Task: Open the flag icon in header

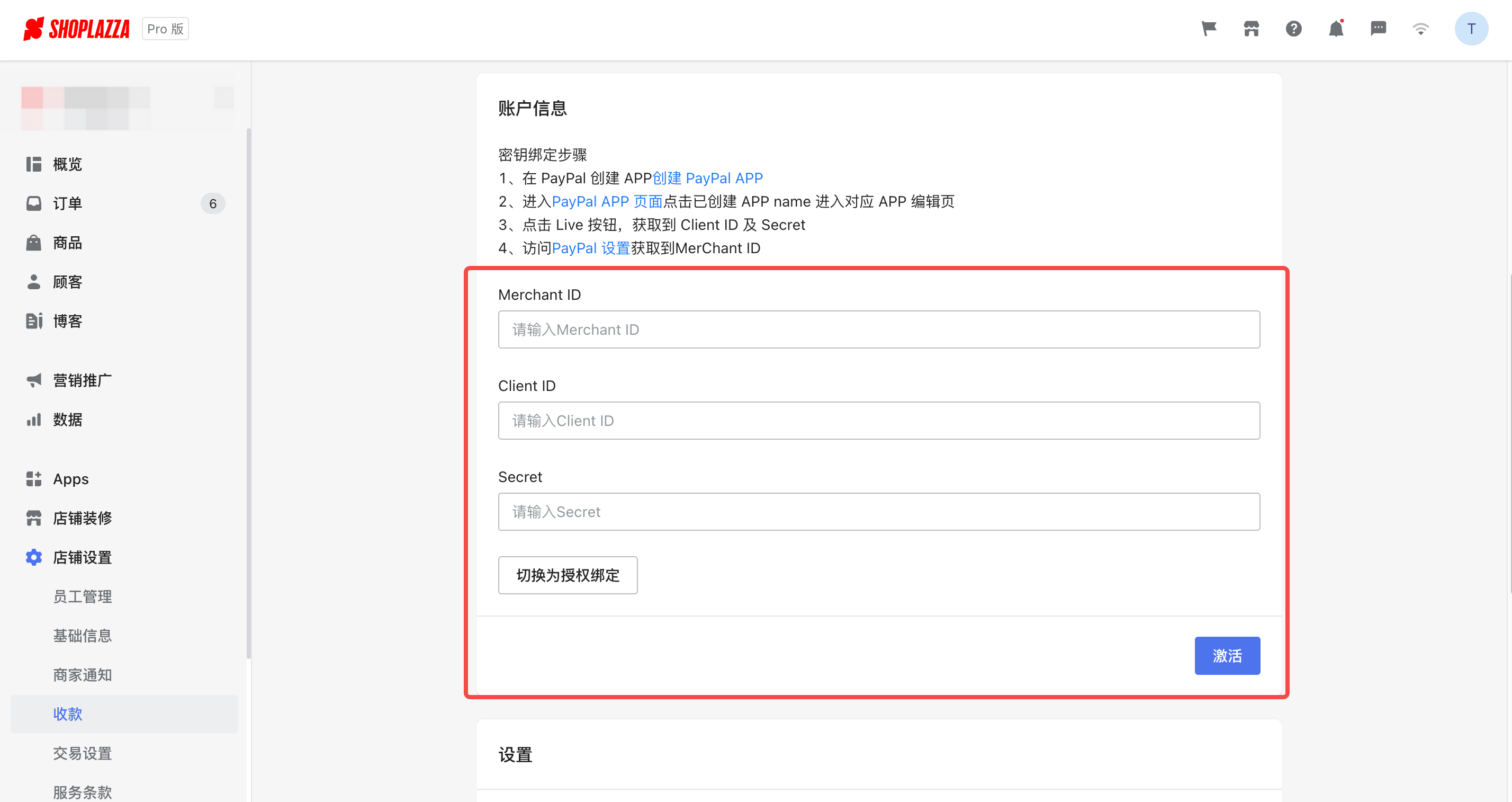Action: pos(1209,29)
